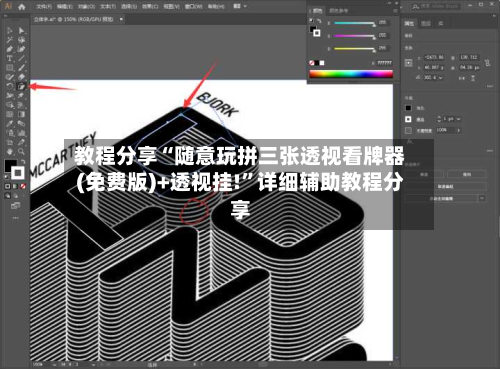Set toolbar paint mode to Gradient
The height and width of the screenshot is (369, 500).
tap(15, 187)
